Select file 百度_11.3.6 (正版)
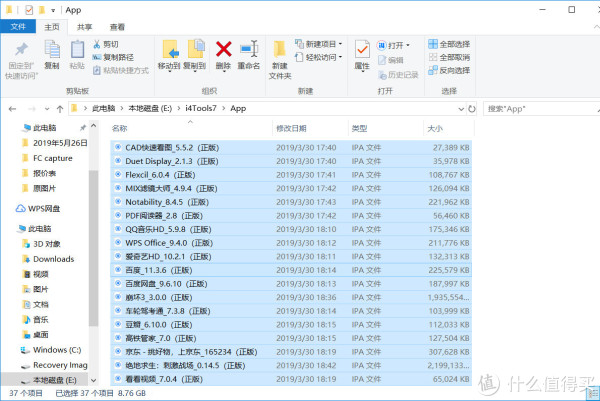600x401 pixels. coord(291,270)
